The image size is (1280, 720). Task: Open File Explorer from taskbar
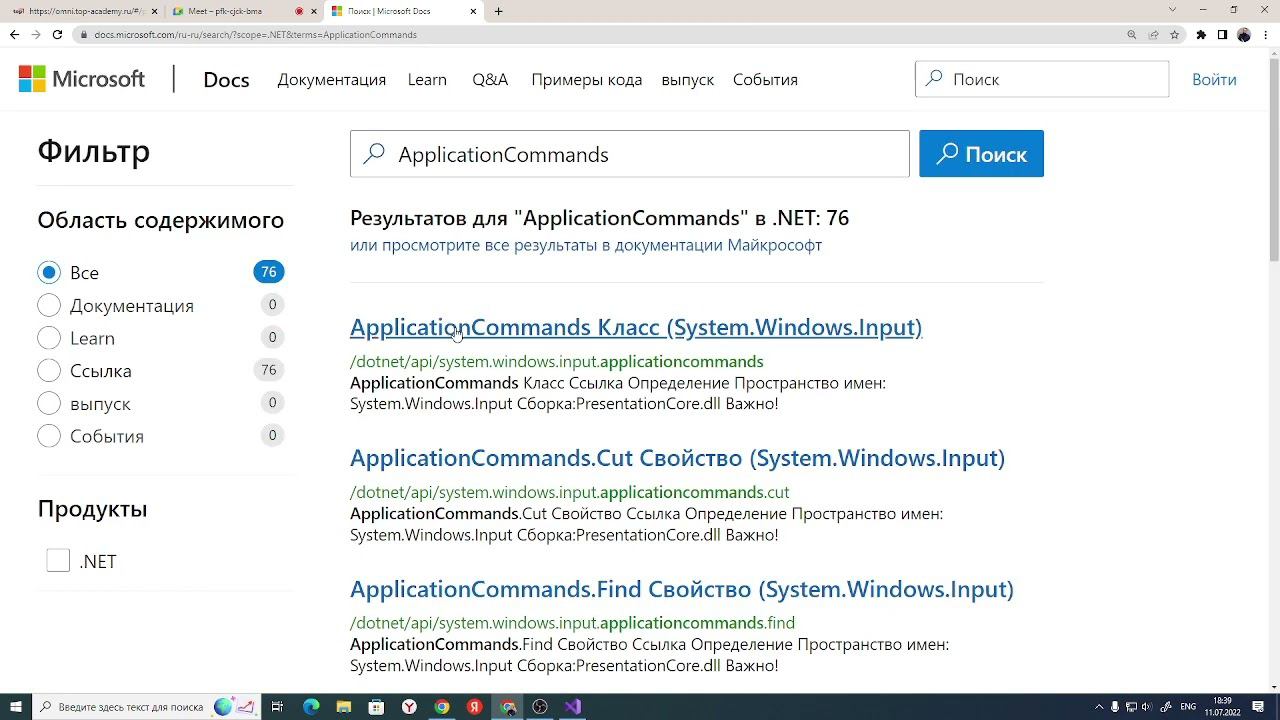[x=344, y=707]
